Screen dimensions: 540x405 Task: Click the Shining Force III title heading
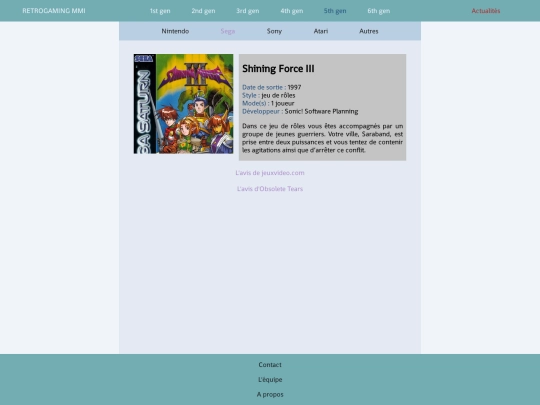point(278,69)
